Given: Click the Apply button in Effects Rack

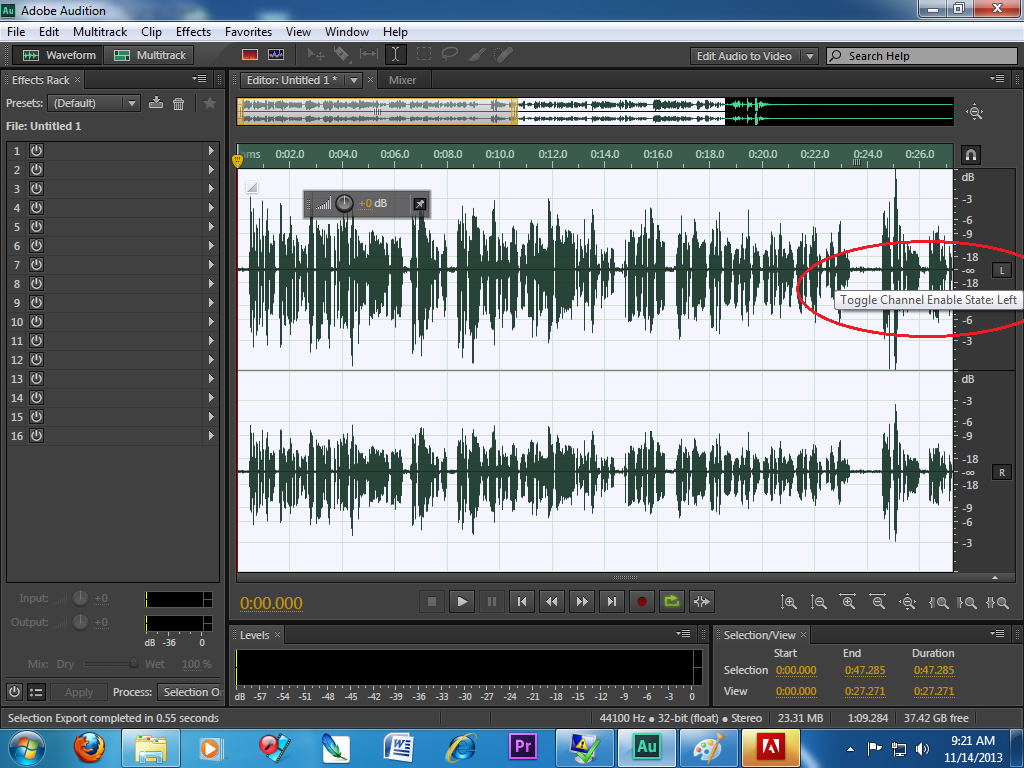Looking at the screenshot, I should pyautogui.click(x=79, y=691).
